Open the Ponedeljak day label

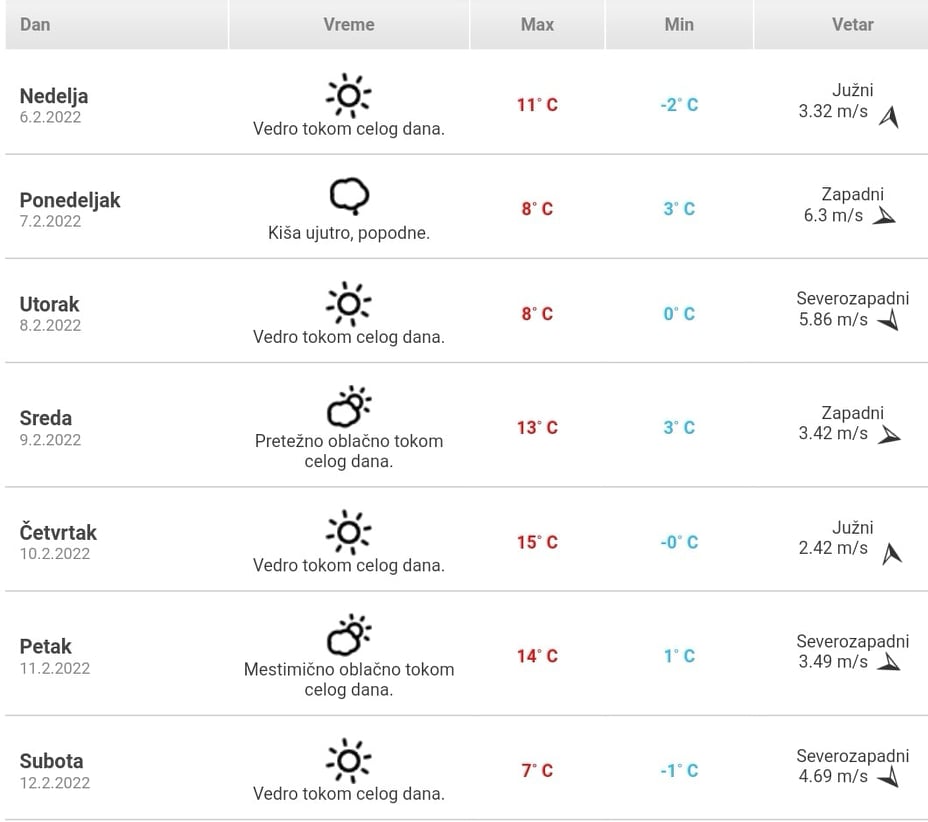click(70, 200)
